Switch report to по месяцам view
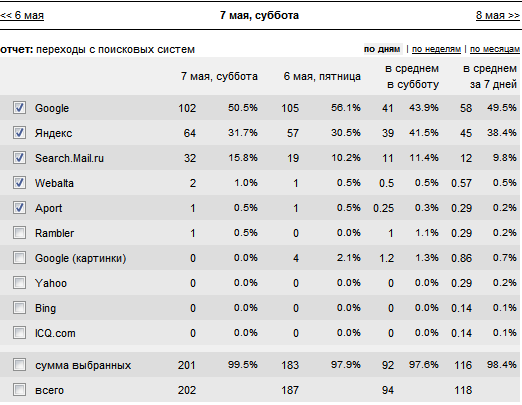Viewport: 522px width, 405px height. [495, 49]
